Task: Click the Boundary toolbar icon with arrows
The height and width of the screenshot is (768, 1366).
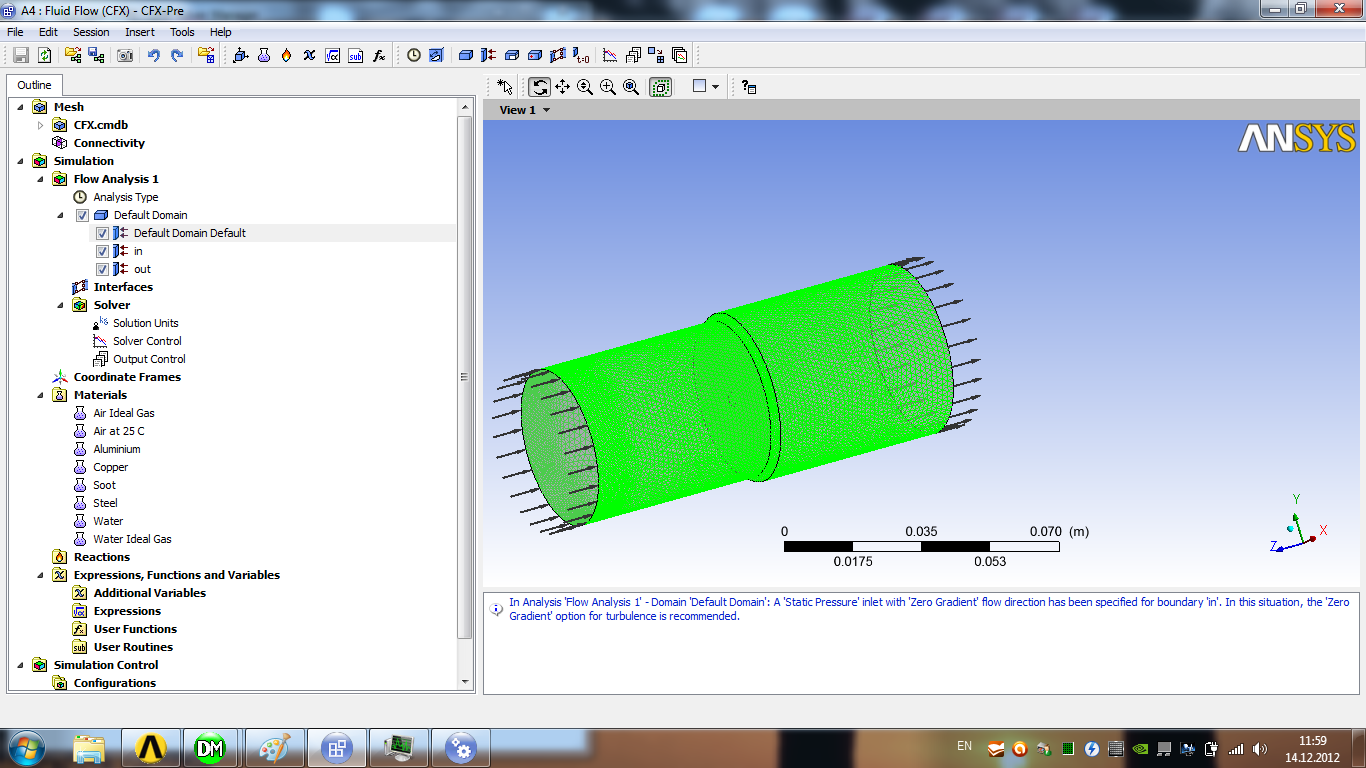Action: pos(489,56)
